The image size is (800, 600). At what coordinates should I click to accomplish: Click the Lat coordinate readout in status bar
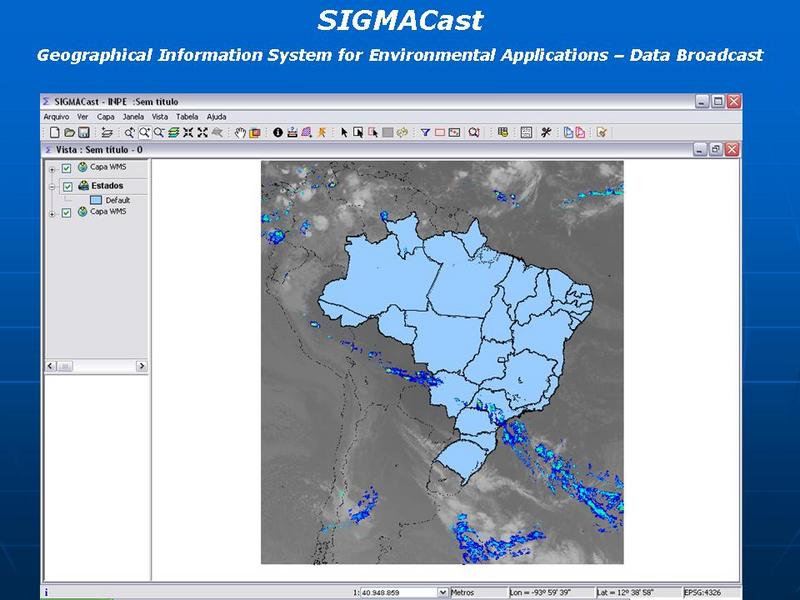(x=625, y=592)
